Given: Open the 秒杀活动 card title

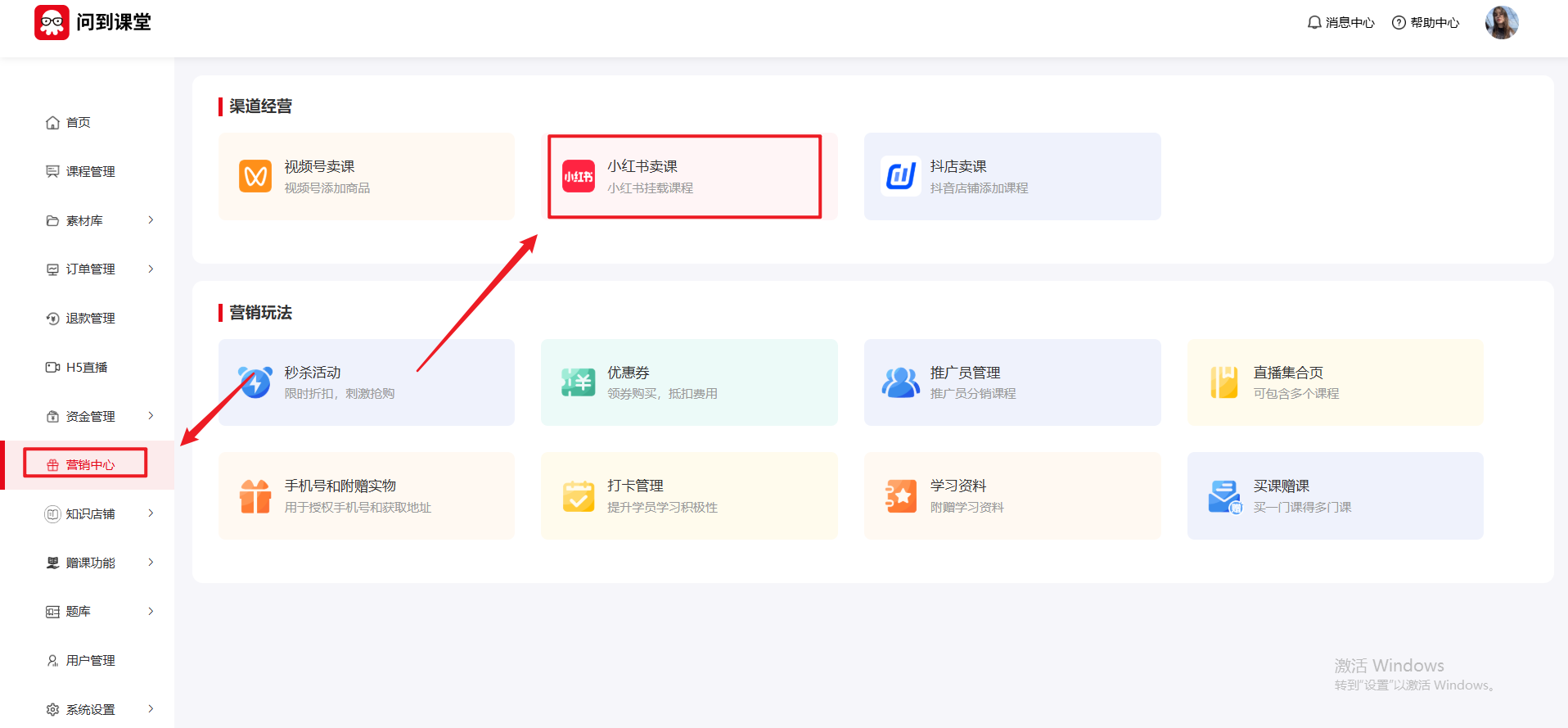Looking at the screenshot, I should tap(313, 373).
